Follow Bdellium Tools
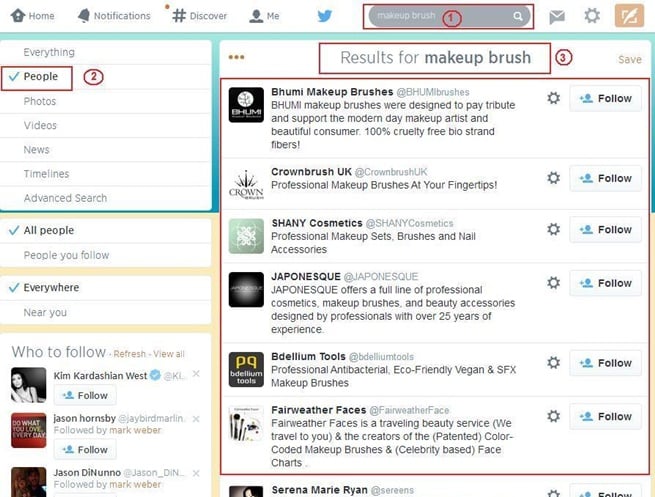Screen dimensions: 655x497 [x=605, y=363]
